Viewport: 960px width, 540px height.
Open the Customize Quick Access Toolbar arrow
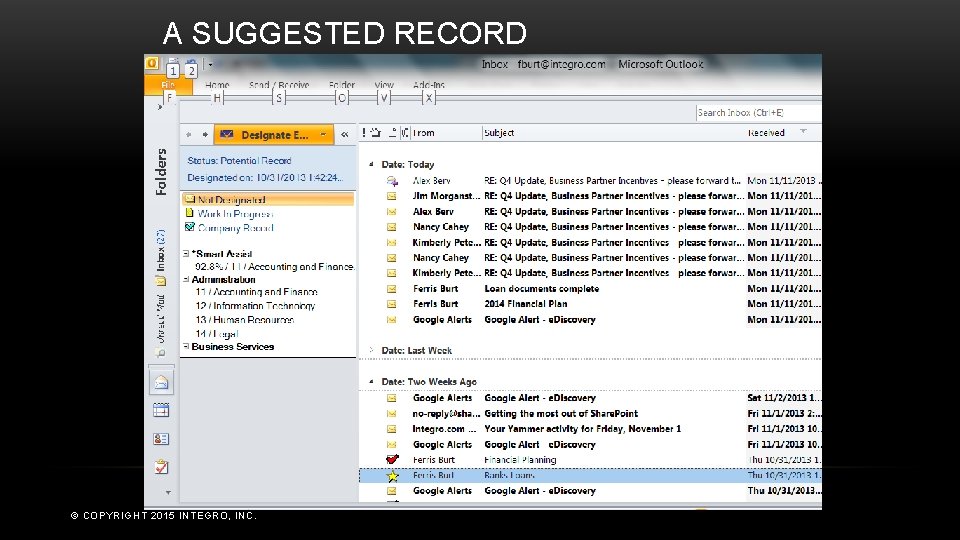[x=210, y=64]
